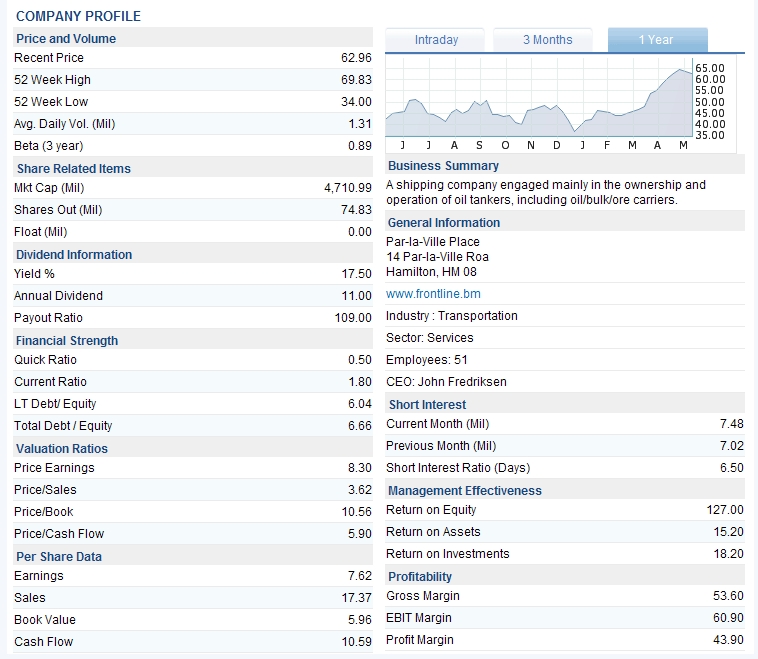Image resolution: width=758 pixels, height=659 pixels.
Task: Click the 52 Week High value 69.83
Action: tap(356, 80)
